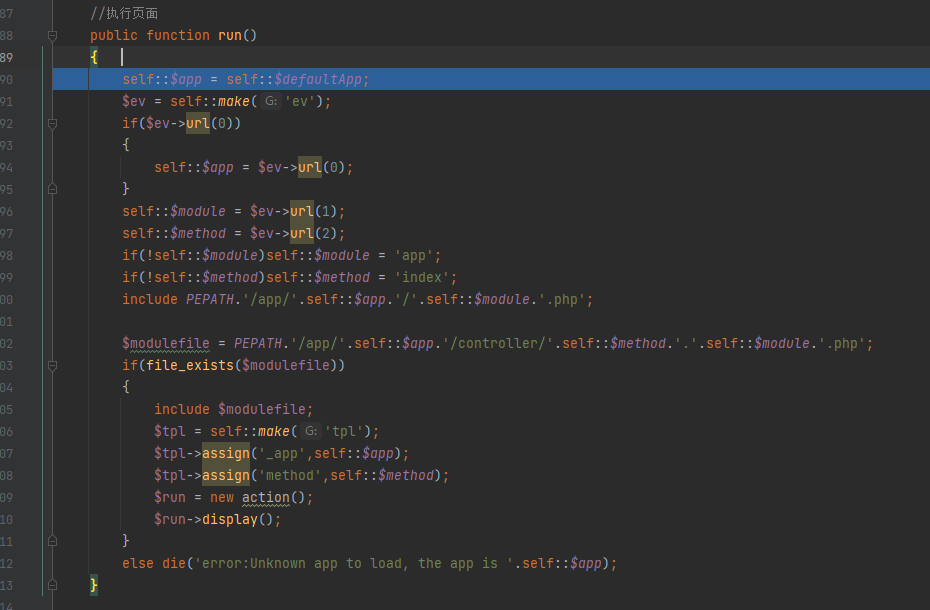
Task: Click 'make' in the $ev assignment line
Action: coord(234,101)
